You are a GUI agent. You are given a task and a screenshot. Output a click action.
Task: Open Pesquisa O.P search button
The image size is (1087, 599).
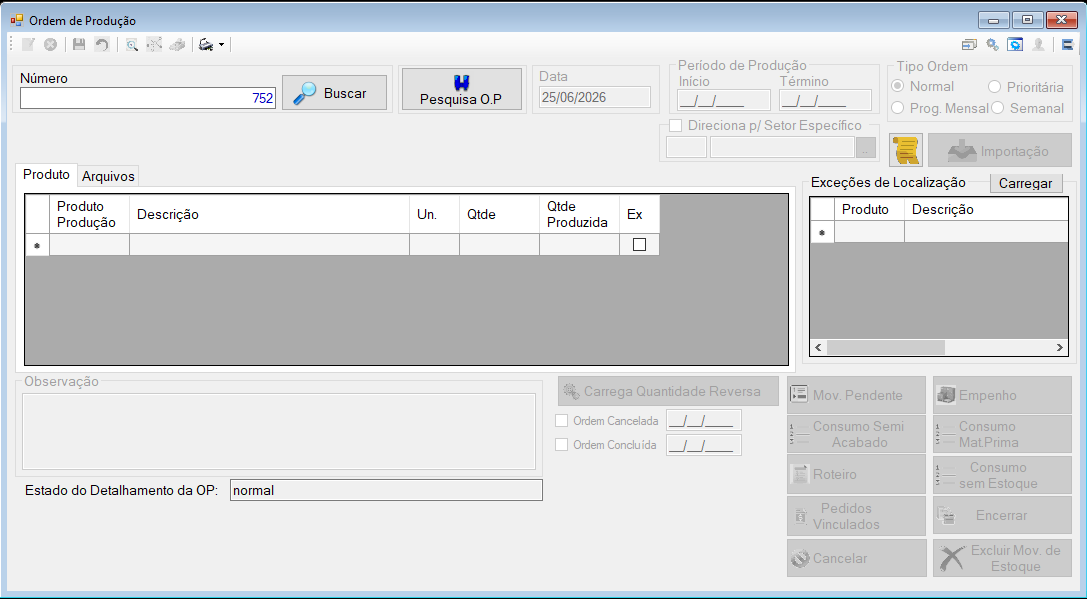pos(462,89)
